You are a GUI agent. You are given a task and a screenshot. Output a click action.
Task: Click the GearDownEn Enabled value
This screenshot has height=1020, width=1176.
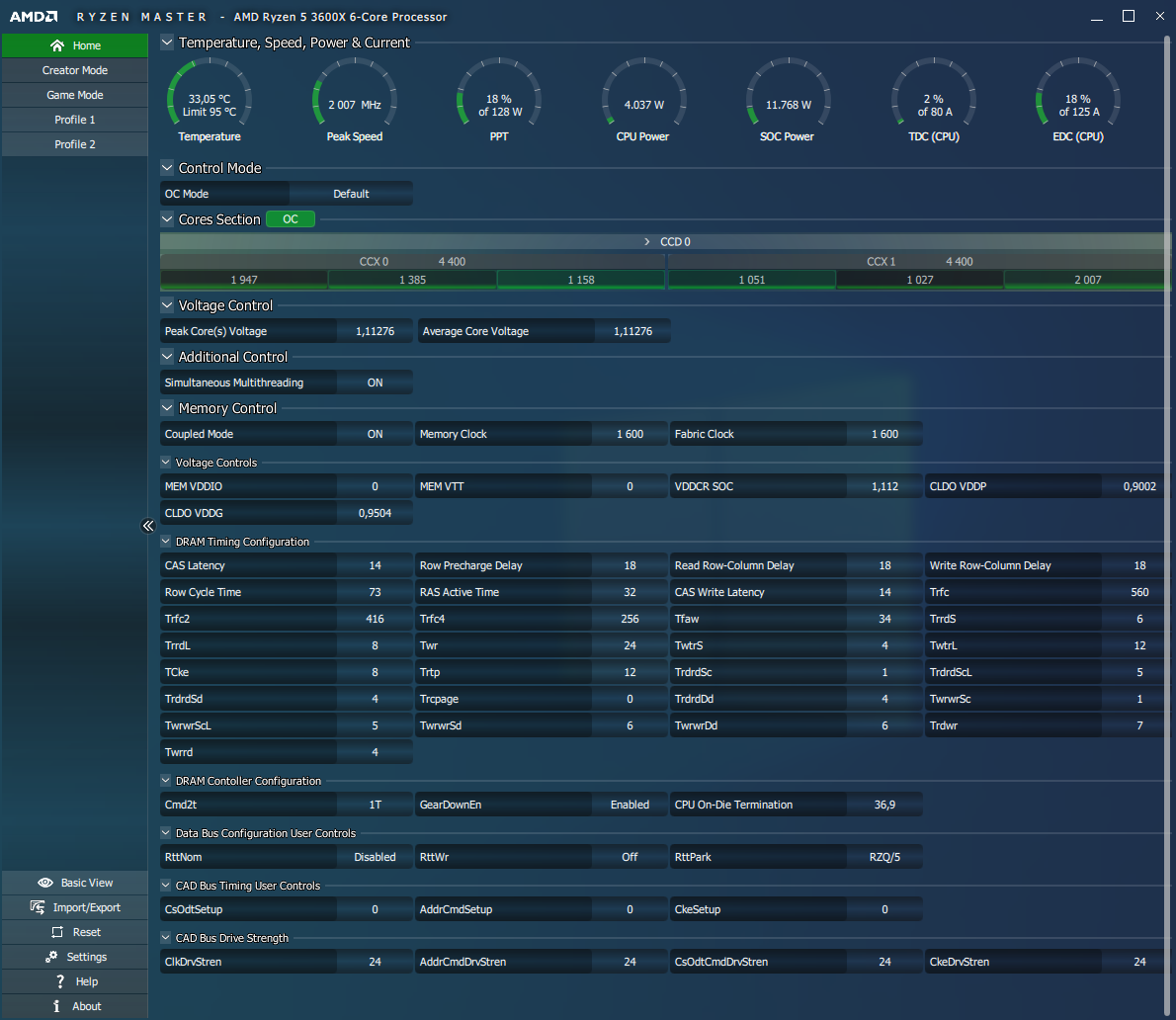(630, 805)
